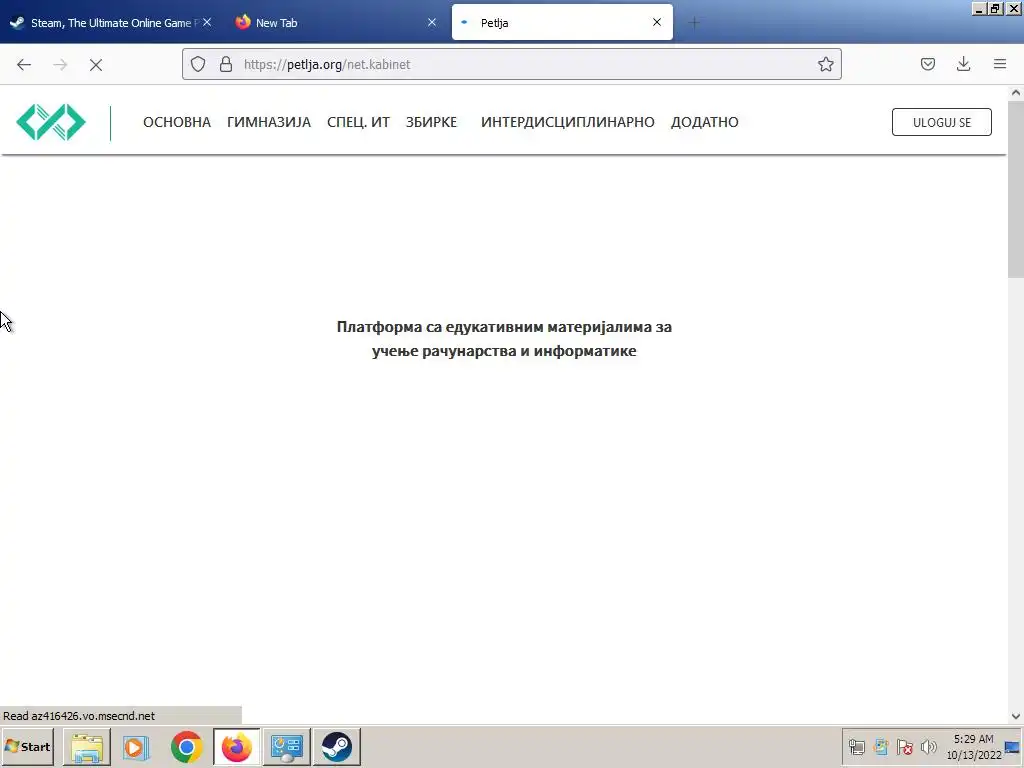Open the ИНТЕРДИСЦИПЛИНАРНО menu item

tap(568, 122)
